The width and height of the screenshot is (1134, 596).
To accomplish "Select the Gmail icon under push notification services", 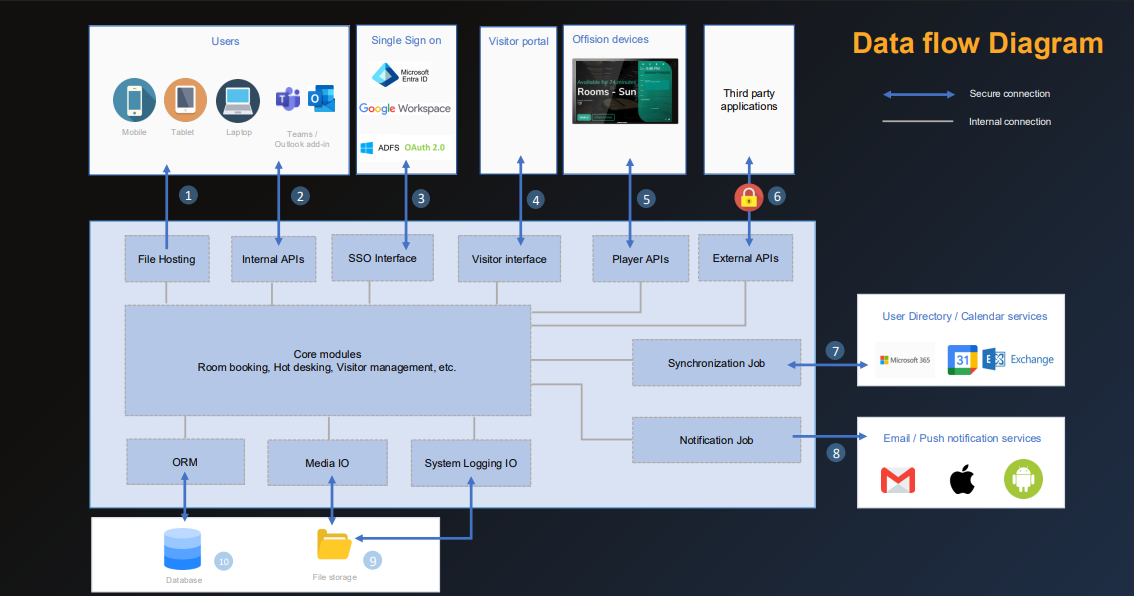I will (898, 479).
